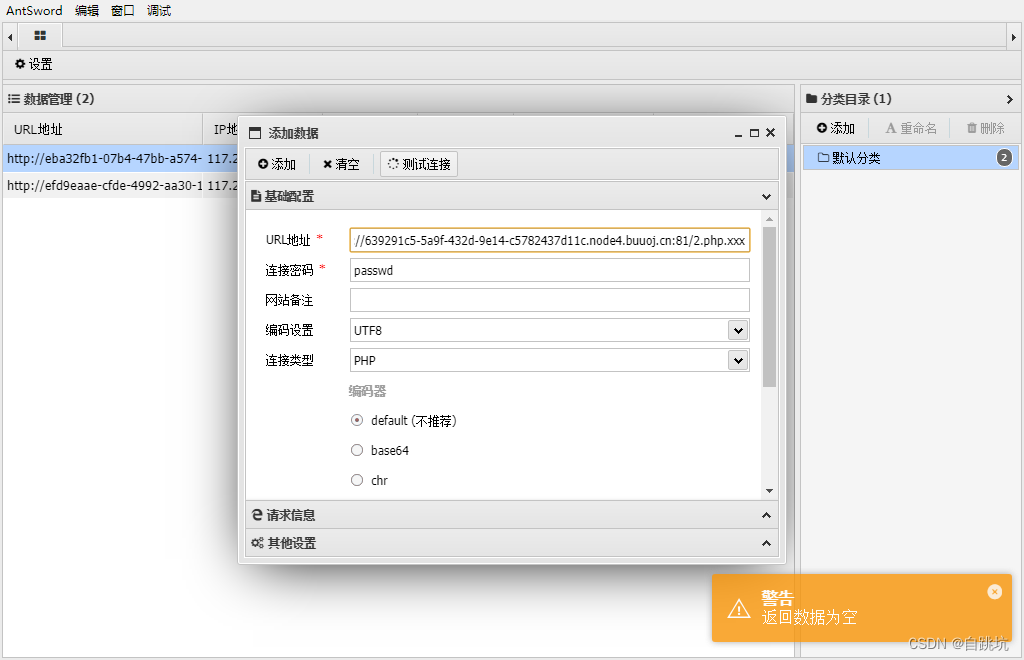Open the 编辑 menu
Screen dimensions: 1024x660
pos(87,10)
